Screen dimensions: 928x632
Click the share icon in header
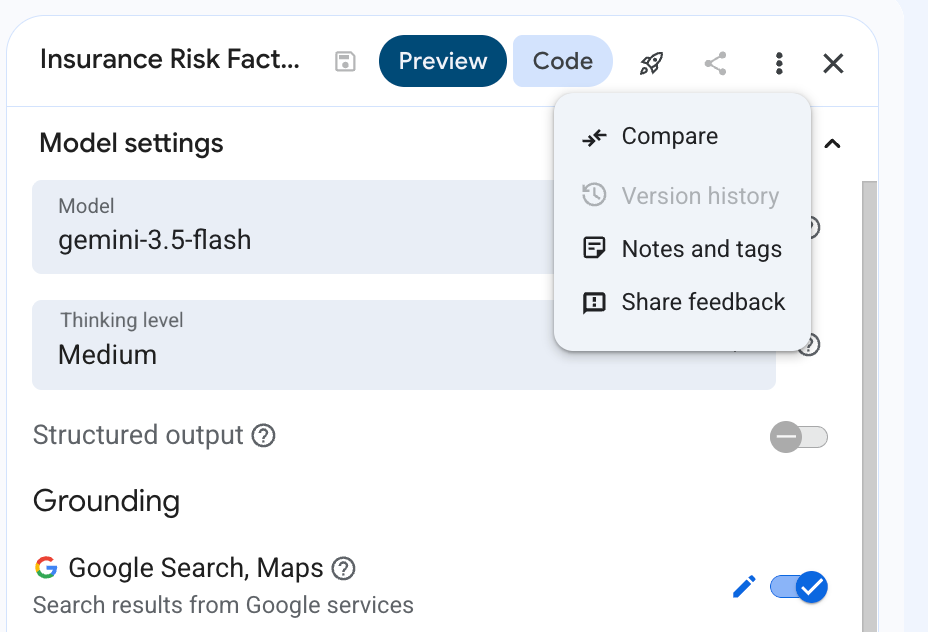pyautogui.click(x=716, y=63)
